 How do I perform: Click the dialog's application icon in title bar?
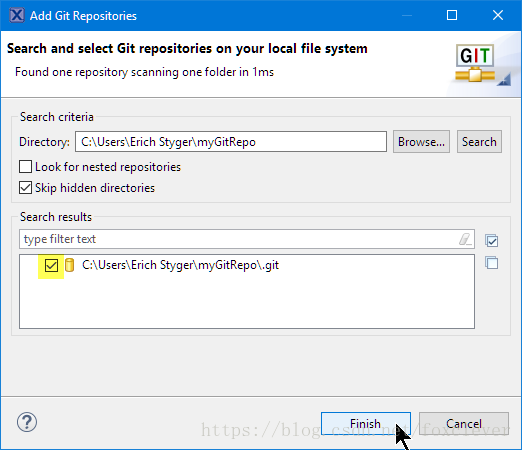pos(17,15)
